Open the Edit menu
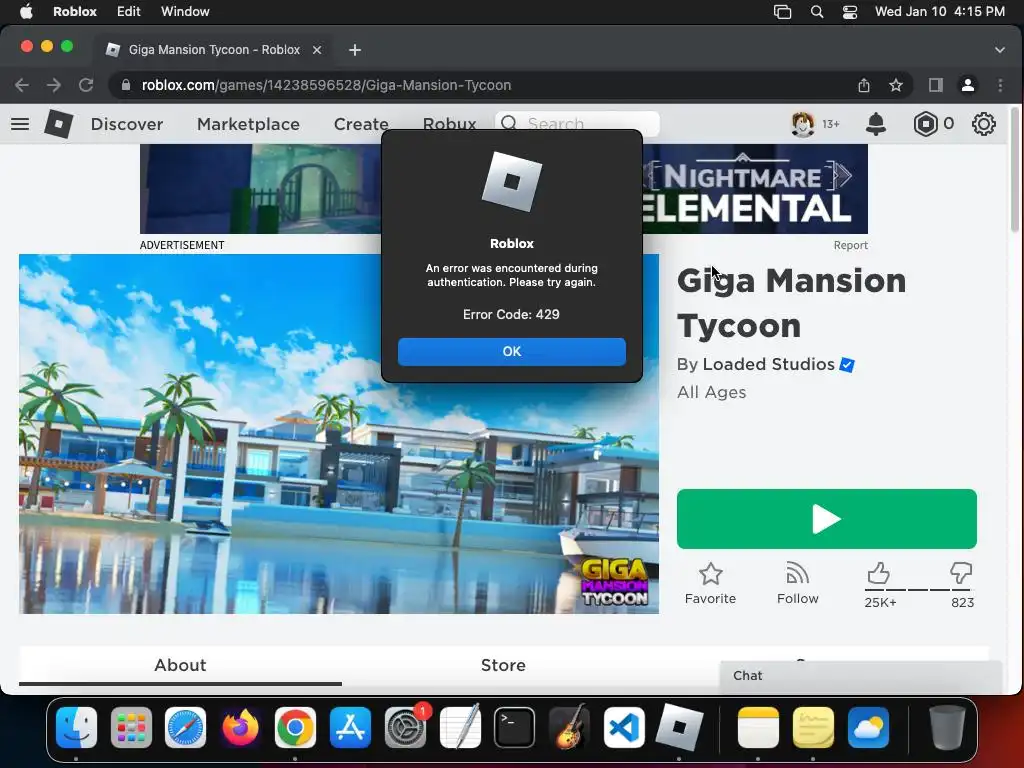This screenshot has height=768, width=1024. coord(128,11)
